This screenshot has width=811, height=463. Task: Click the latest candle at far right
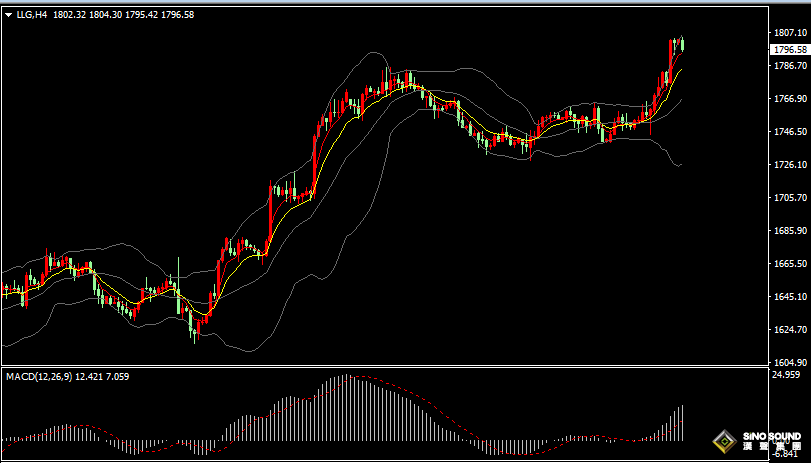pos(682,43)
